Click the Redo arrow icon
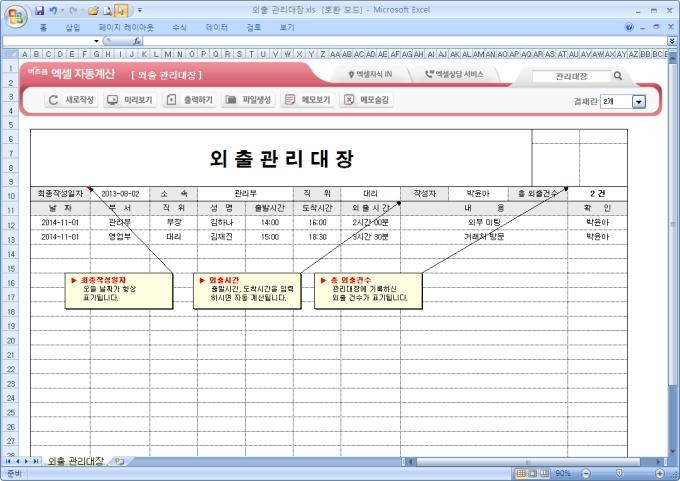Screen dimensions: 680x481 (73, 10)
